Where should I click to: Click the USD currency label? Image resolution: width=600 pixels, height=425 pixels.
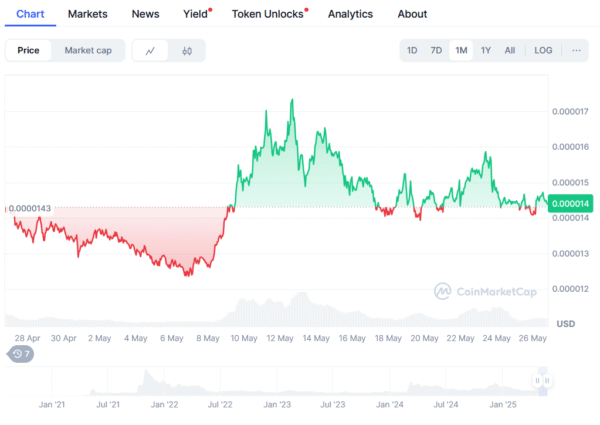pyautogui.click(x=566, y=324)
